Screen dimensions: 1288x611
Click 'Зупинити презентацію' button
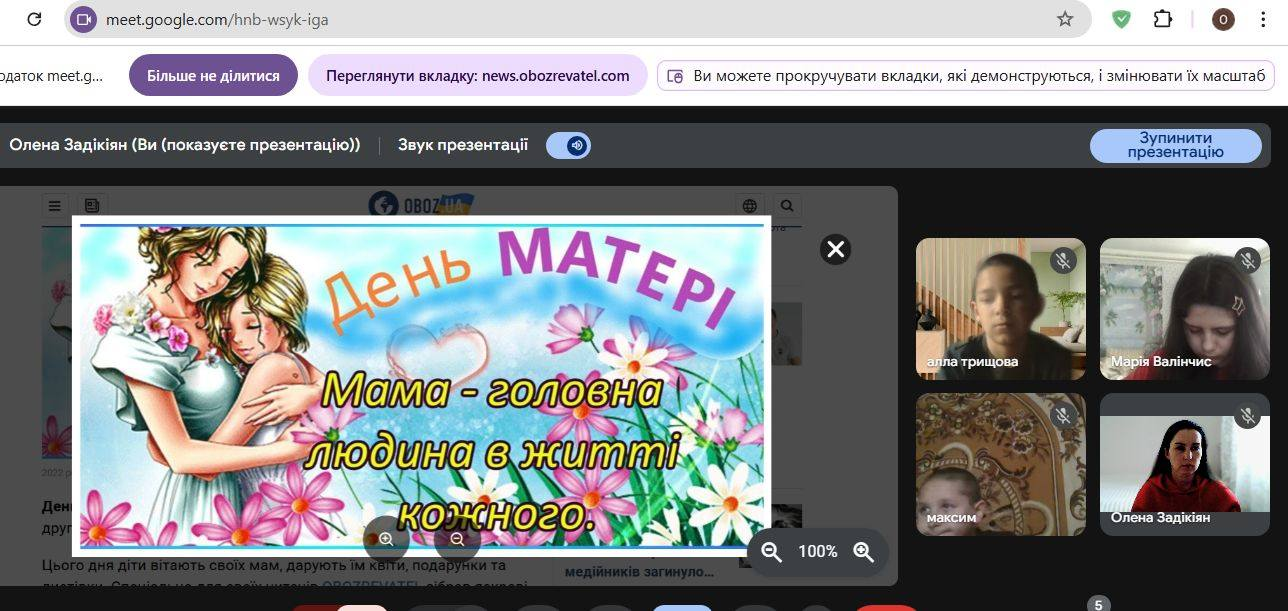coord(1175,146)
